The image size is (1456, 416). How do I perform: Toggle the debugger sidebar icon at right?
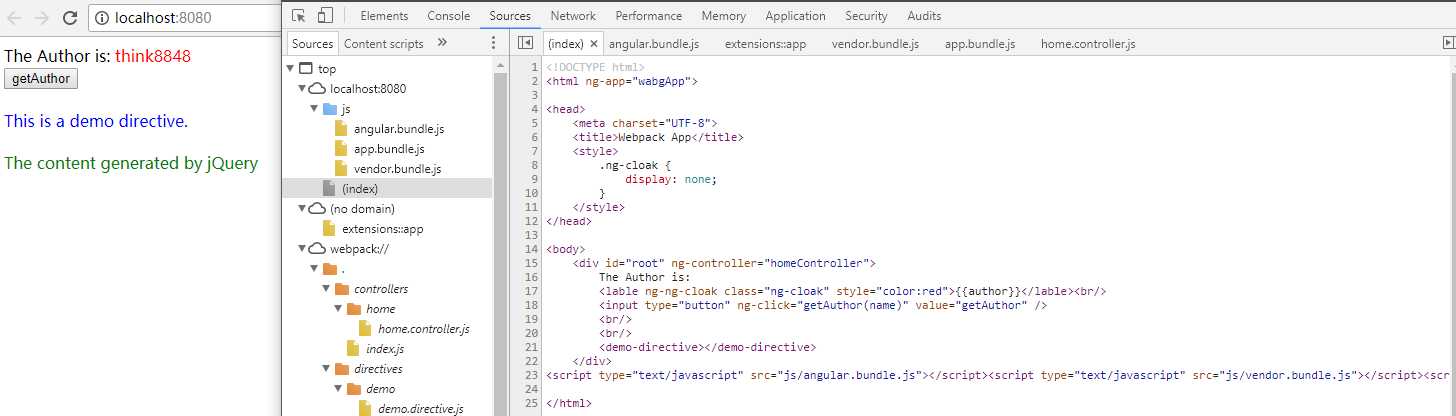tap(1448, 43)
